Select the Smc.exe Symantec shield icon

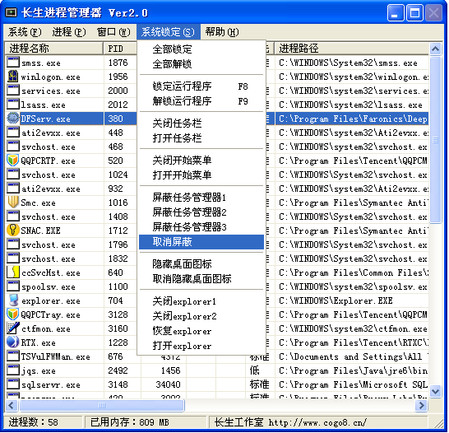coord(13,202)
